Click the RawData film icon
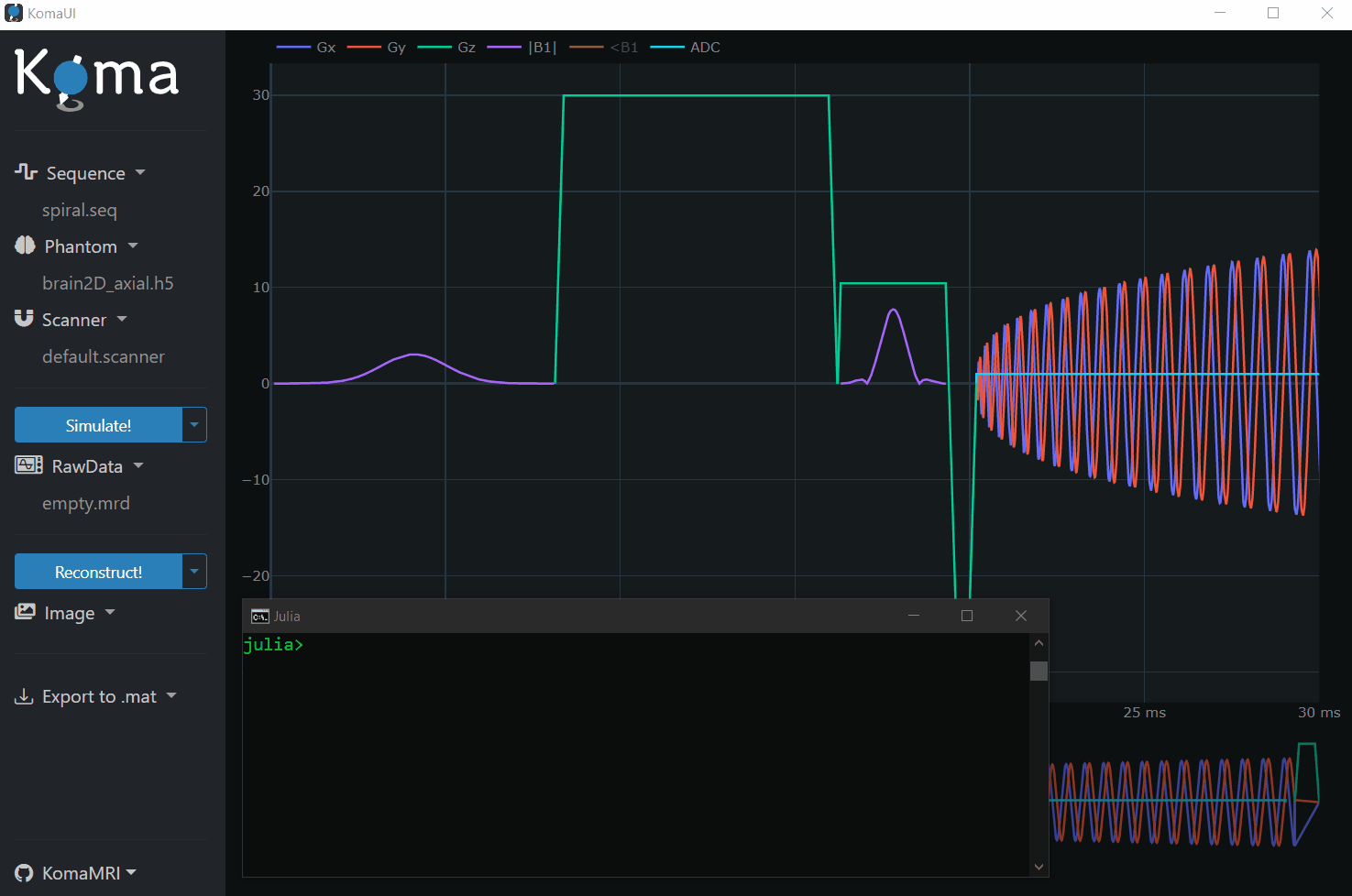Image resolution: width=1352 pixels, height=896 pixels. (x=28, y=465)
